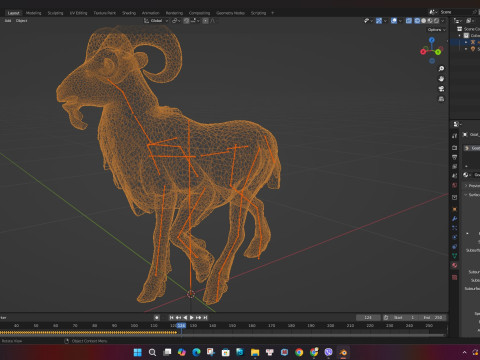
Task: Open the green Object Data properties tab
Action: point(455,256)
